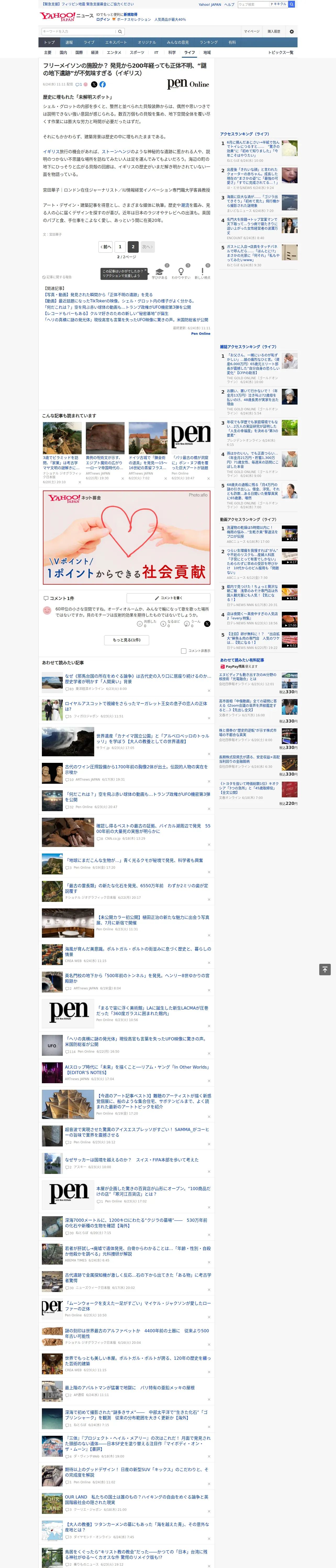
Task: Open the 古代のワイン圧搾設備 article
Action: click(137, 769)
